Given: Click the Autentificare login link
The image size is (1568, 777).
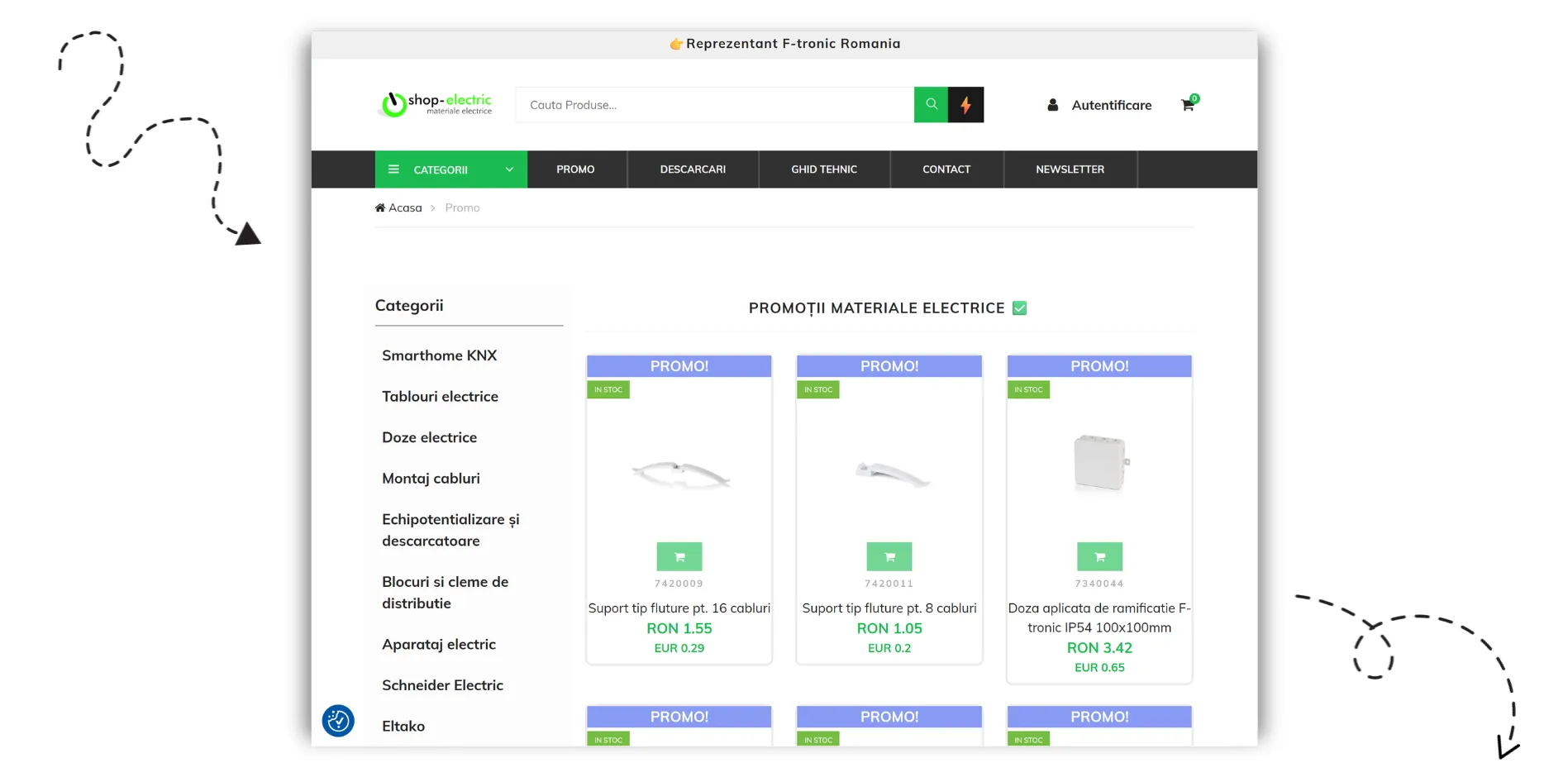Looking at the screenshot, I should click(1112, 105).
